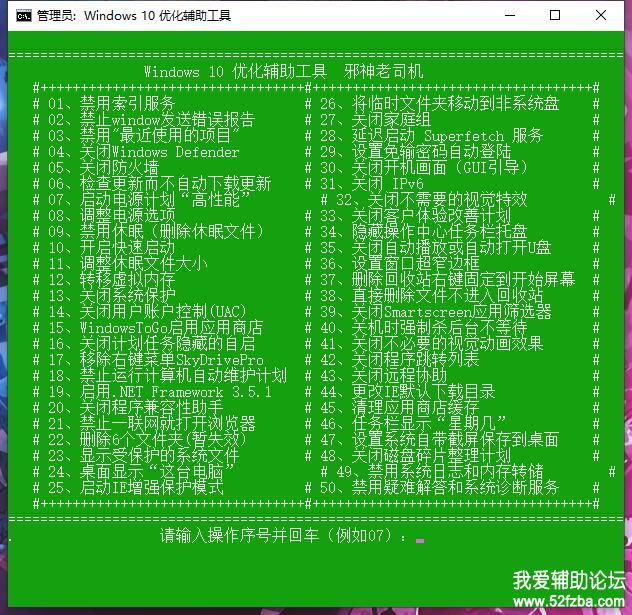632x615 pixels.
Task: Minimize the Windows 10 优化辅助工具 window
Action: pos(510,15)
